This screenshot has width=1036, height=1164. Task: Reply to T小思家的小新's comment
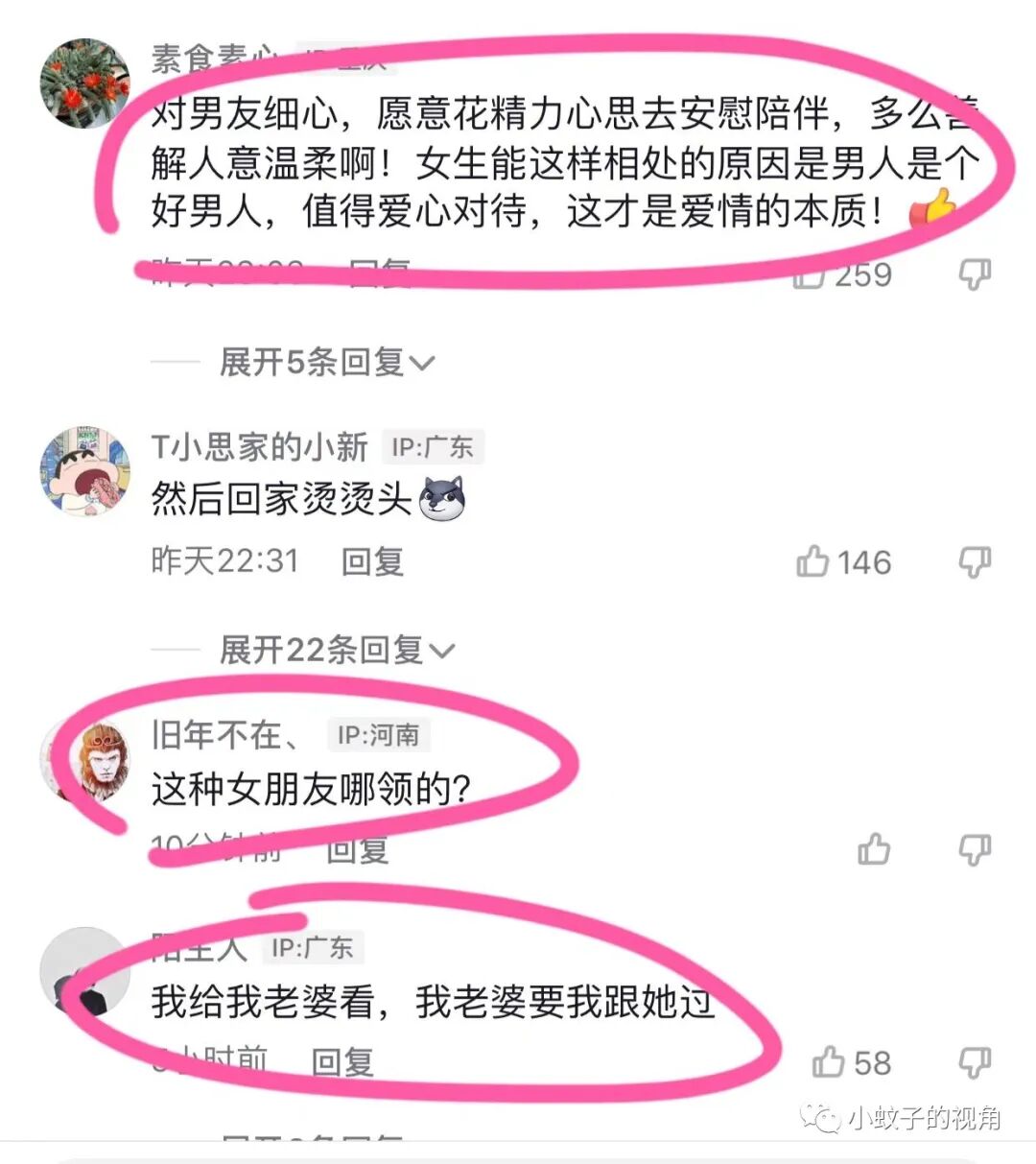click(x=372, y=561)
